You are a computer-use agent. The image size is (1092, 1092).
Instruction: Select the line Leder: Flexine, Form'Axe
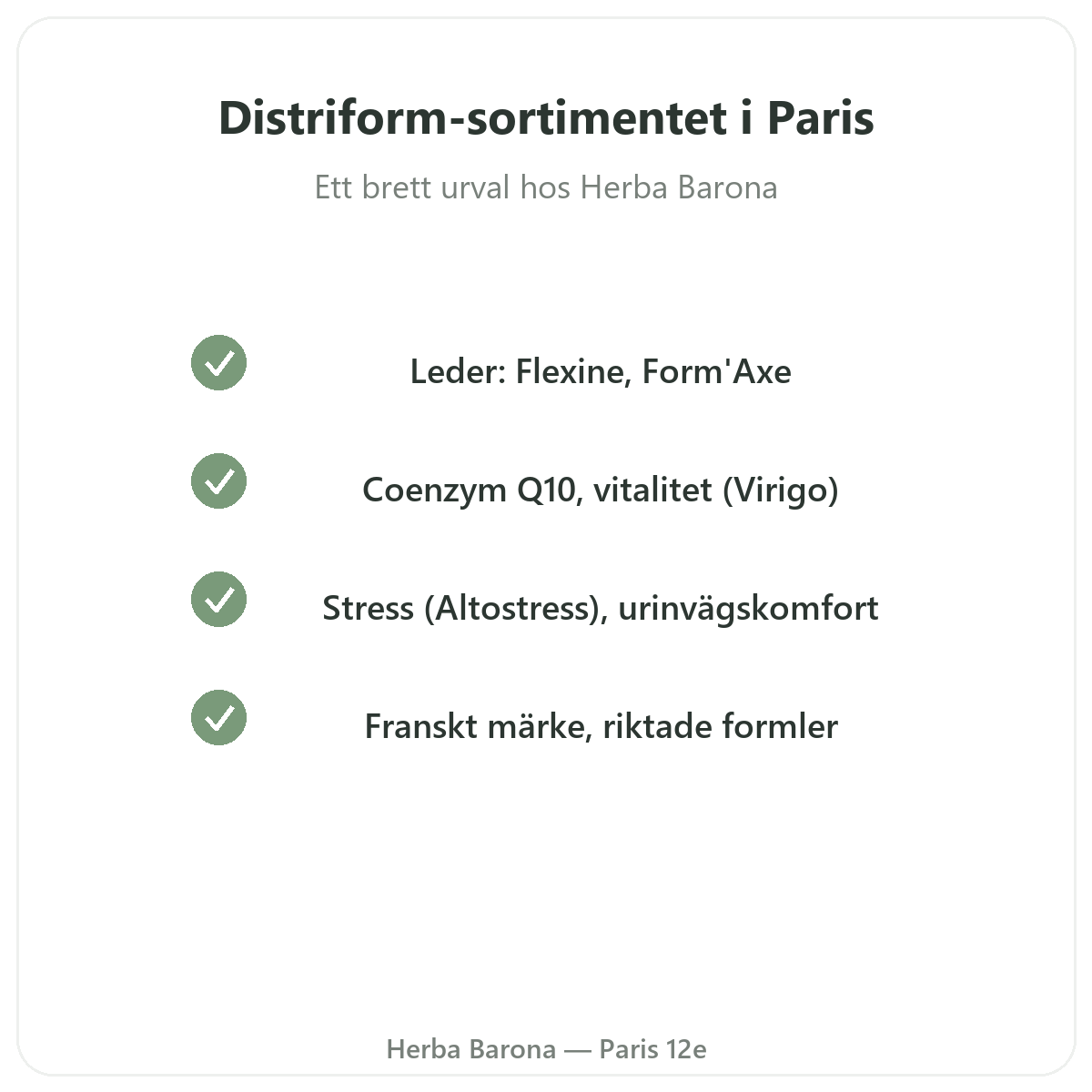point(601,371)
